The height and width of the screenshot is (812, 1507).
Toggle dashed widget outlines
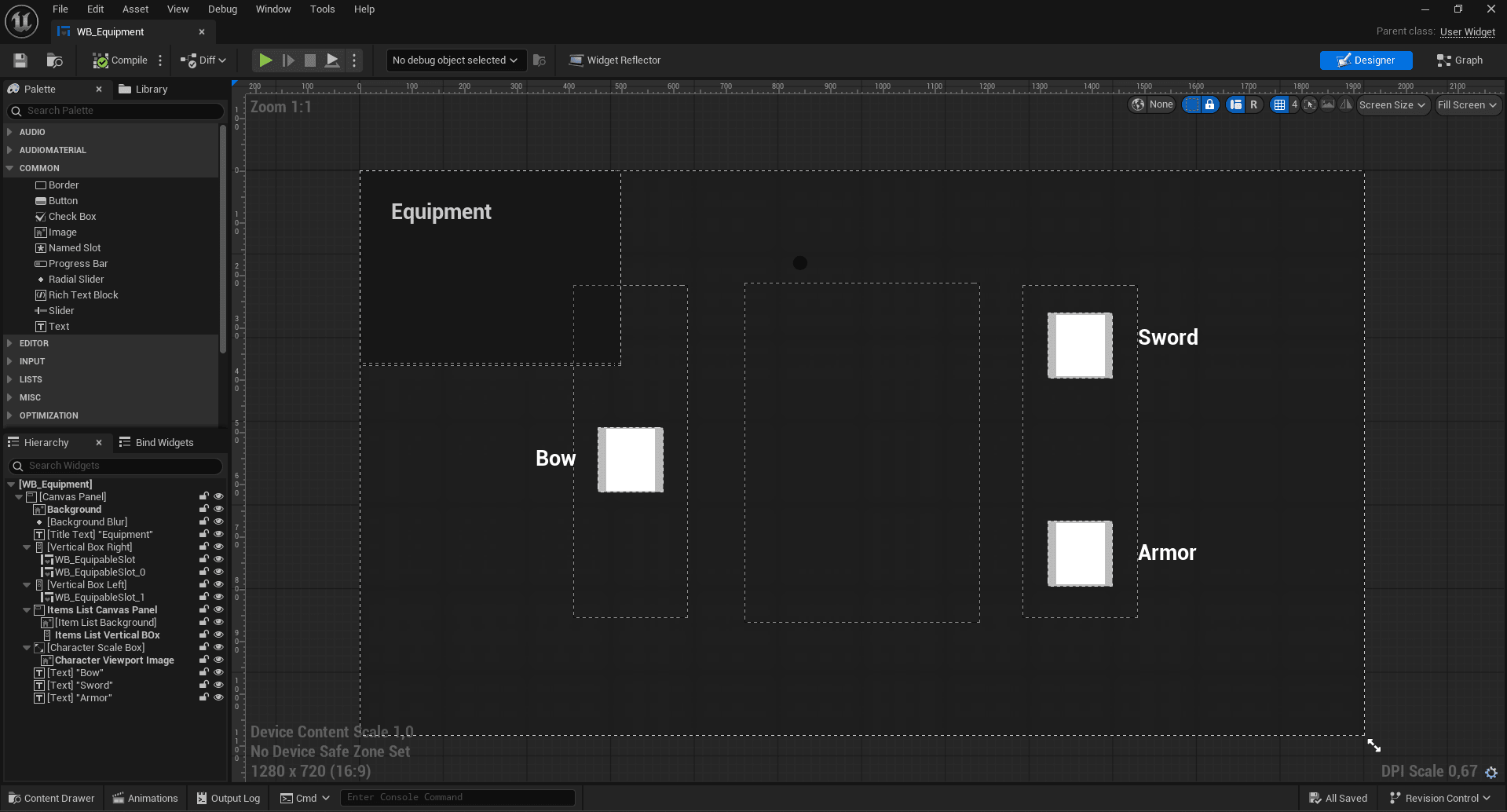(1192, 104)
